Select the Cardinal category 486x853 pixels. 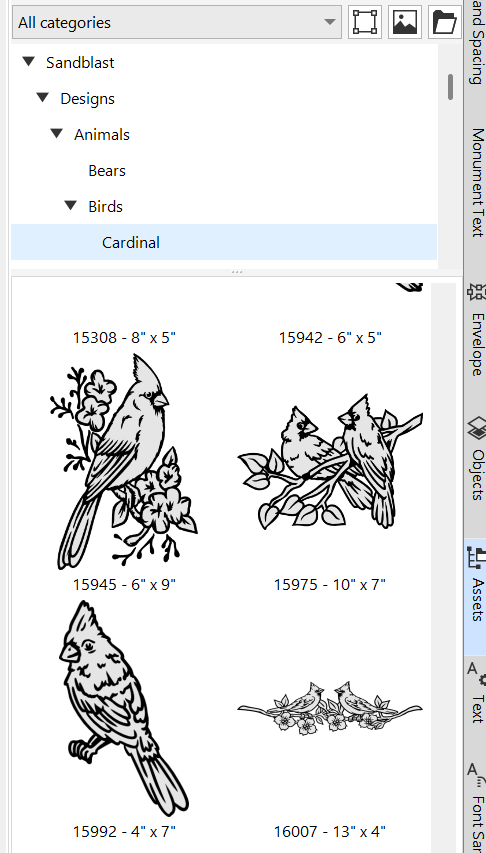point(224,242)
